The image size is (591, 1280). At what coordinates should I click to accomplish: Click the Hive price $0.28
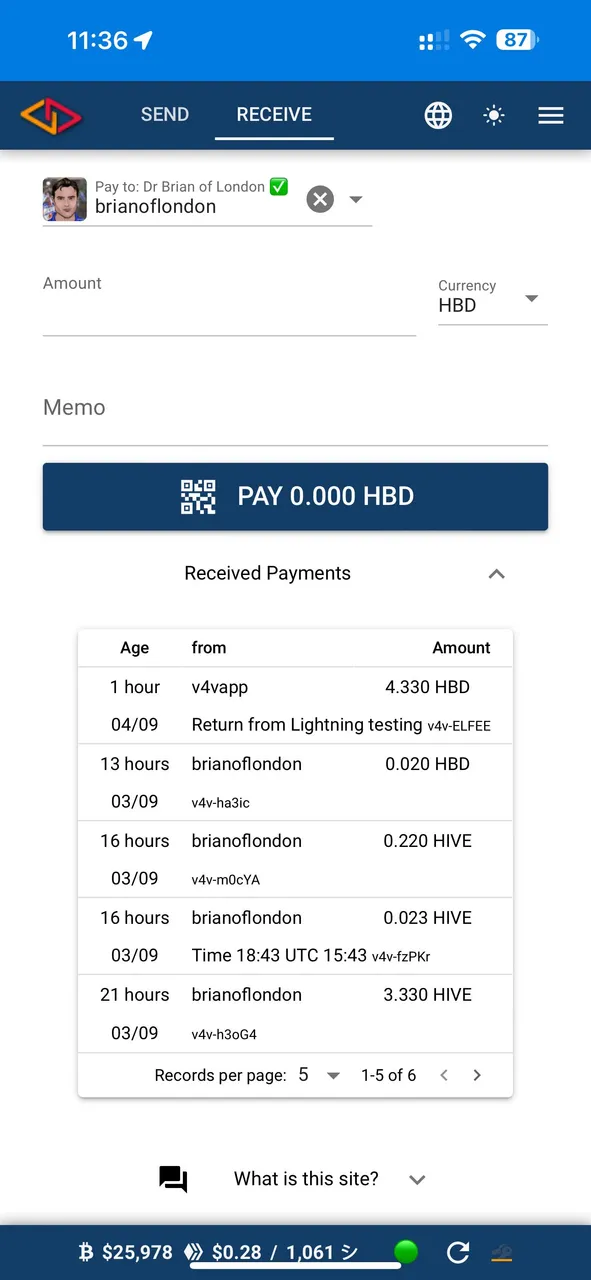[x=236, y=1252]
